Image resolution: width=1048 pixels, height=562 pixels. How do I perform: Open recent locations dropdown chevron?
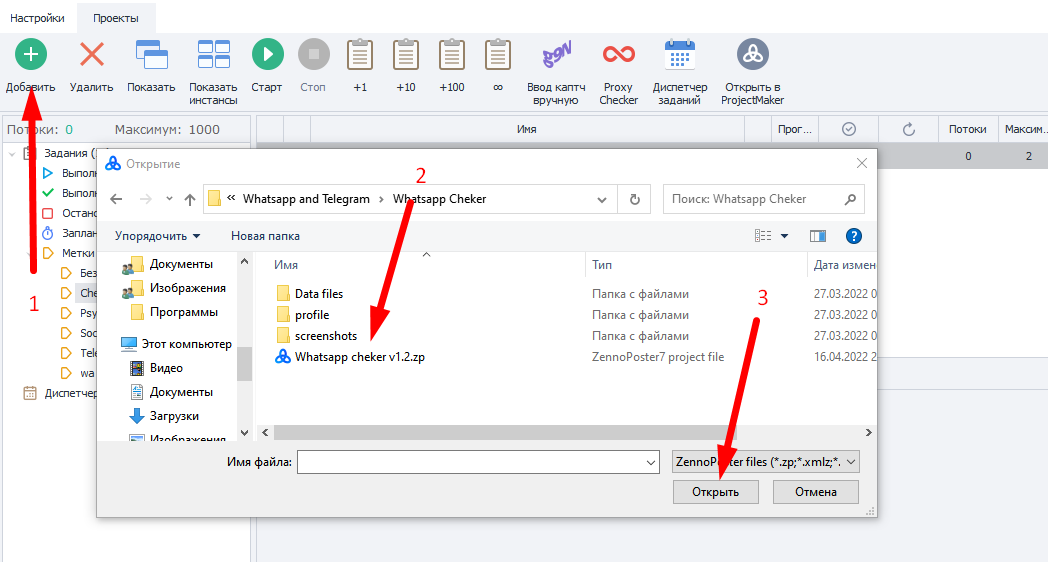[x=169, y=199]
